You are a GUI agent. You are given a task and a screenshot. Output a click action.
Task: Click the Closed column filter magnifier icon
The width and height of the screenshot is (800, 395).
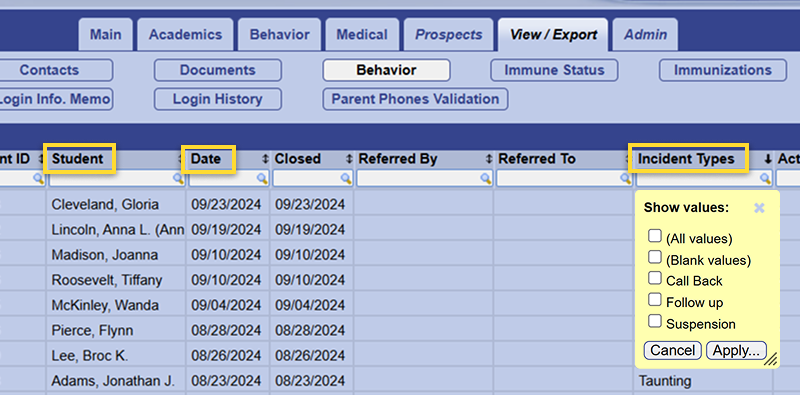[x=346, y=178]
